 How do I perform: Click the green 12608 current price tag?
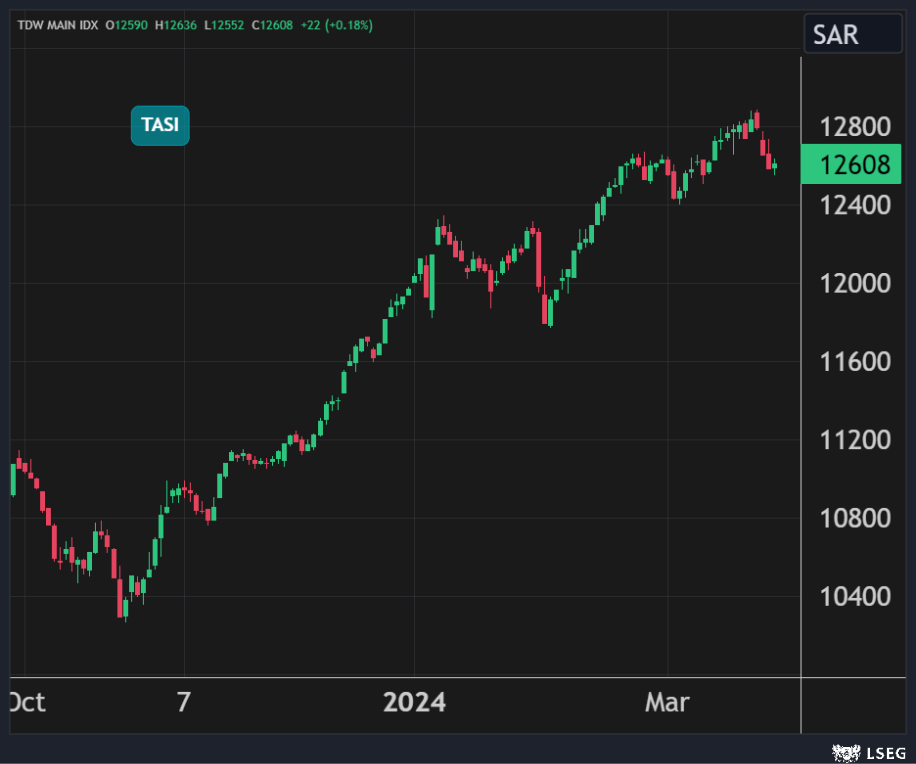(x=854, y=166)
